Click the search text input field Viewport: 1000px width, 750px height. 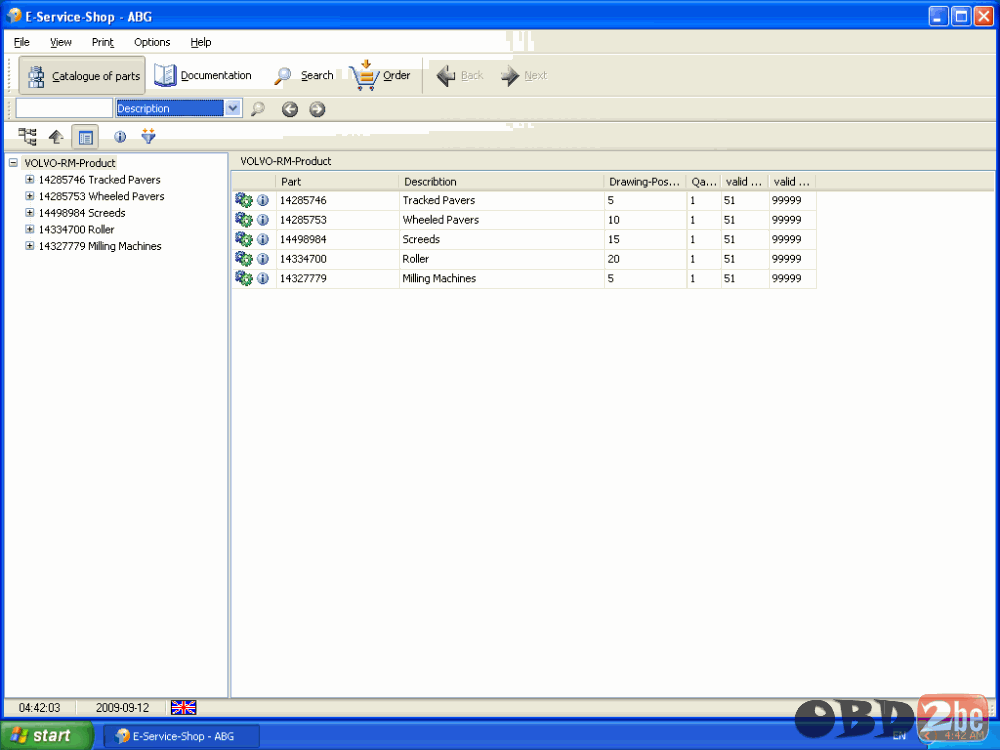pos(64,108)
